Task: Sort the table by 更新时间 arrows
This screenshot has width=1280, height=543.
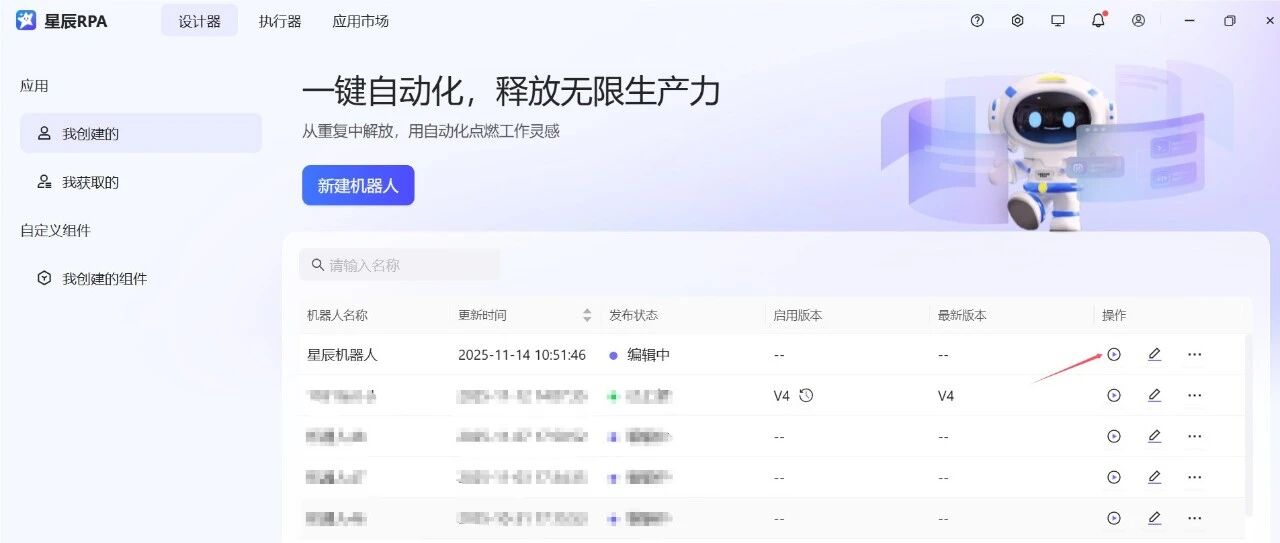Action: 587,315
